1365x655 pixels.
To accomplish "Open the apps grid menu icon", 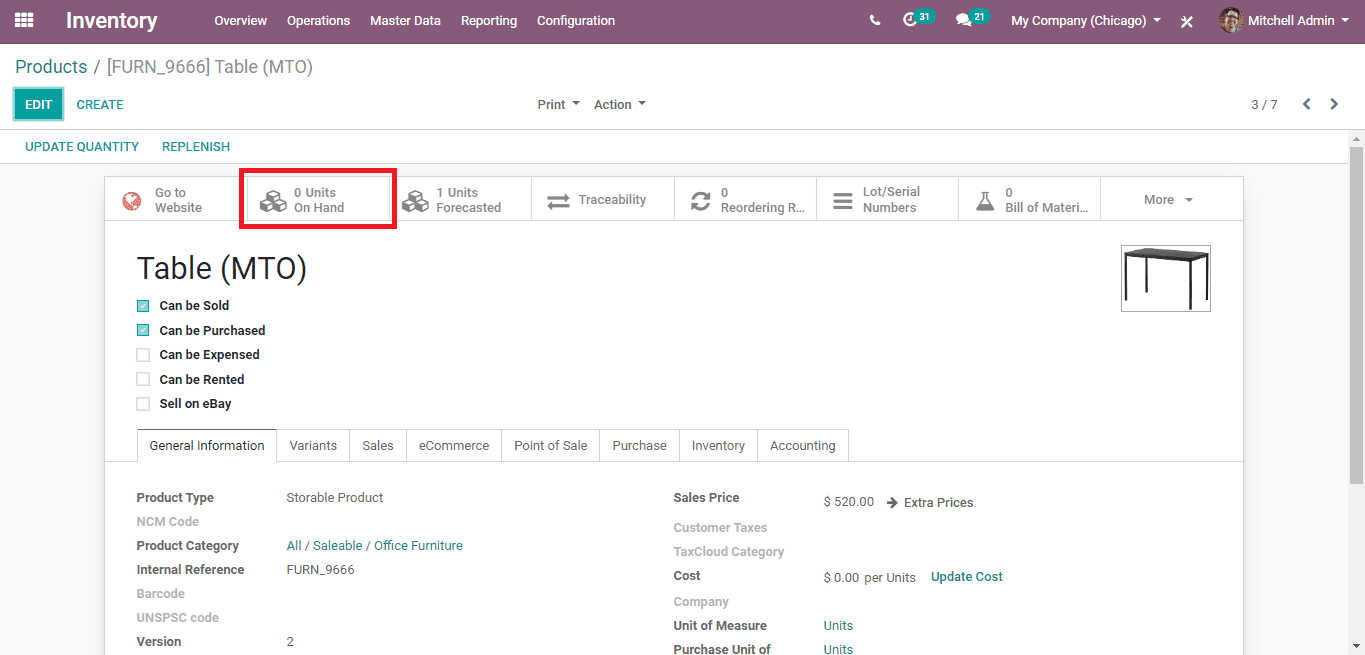I will [24, 20].
